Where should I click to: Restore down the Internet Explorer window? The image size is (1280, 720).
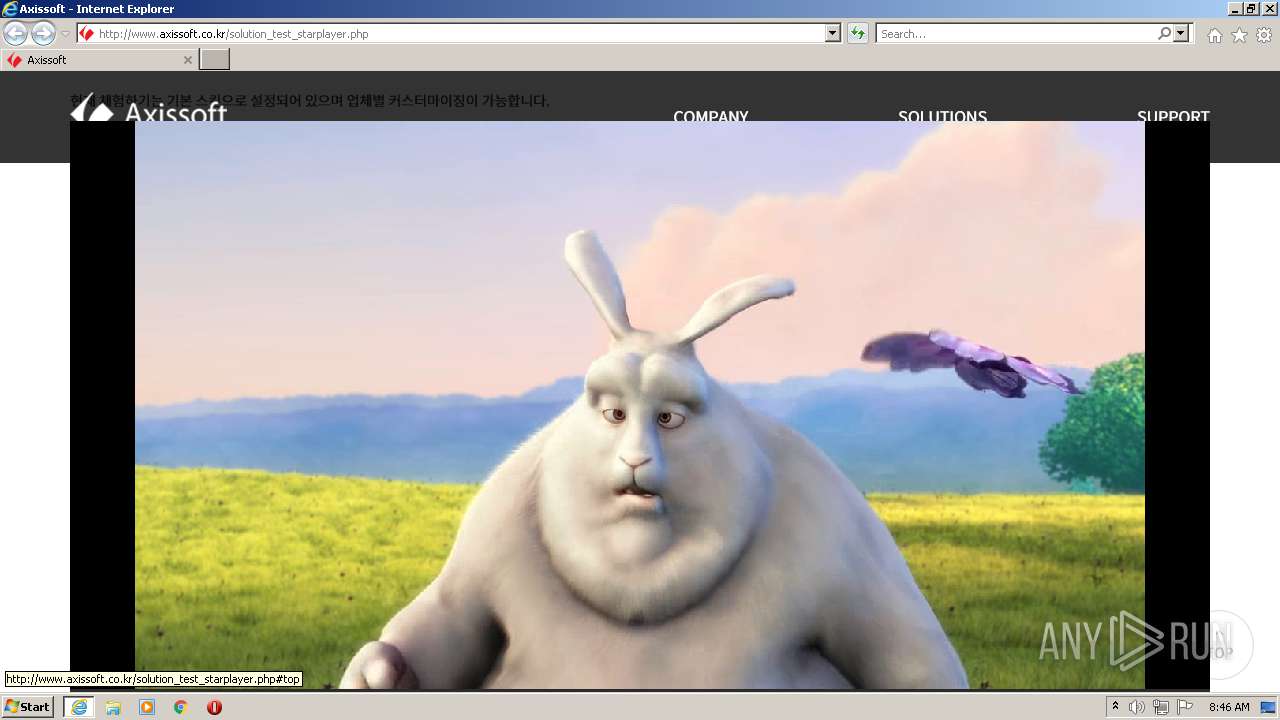coord(1252,9)
